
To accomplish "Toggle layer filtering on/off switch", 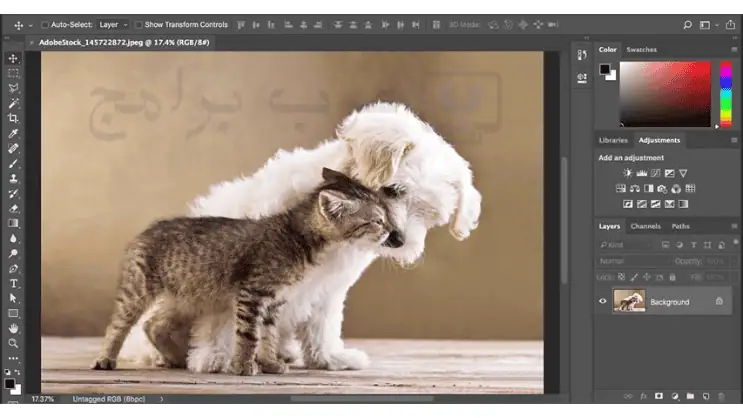I will tap(735, 243).
